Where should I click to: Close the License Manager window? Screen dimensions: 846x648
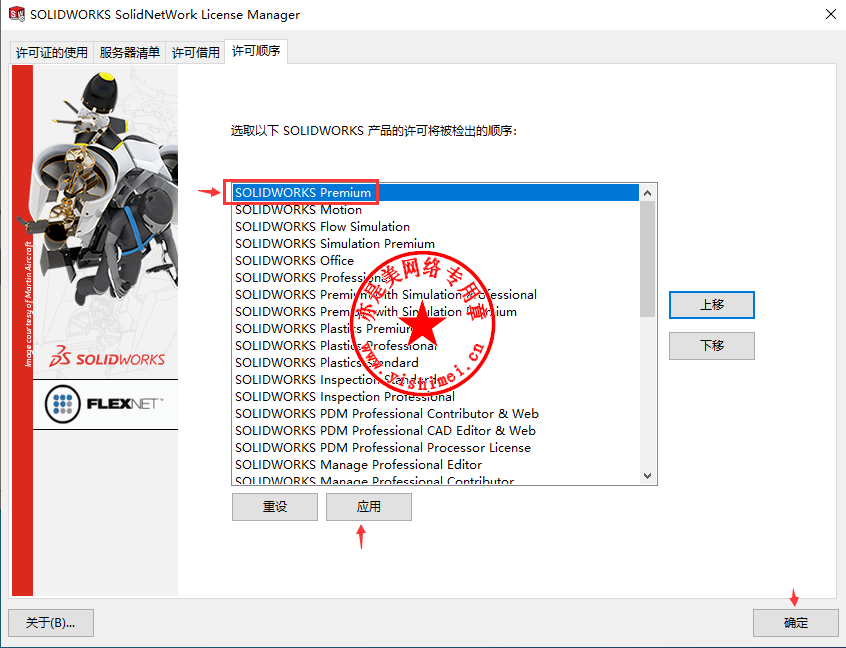(x=831, y=15)
